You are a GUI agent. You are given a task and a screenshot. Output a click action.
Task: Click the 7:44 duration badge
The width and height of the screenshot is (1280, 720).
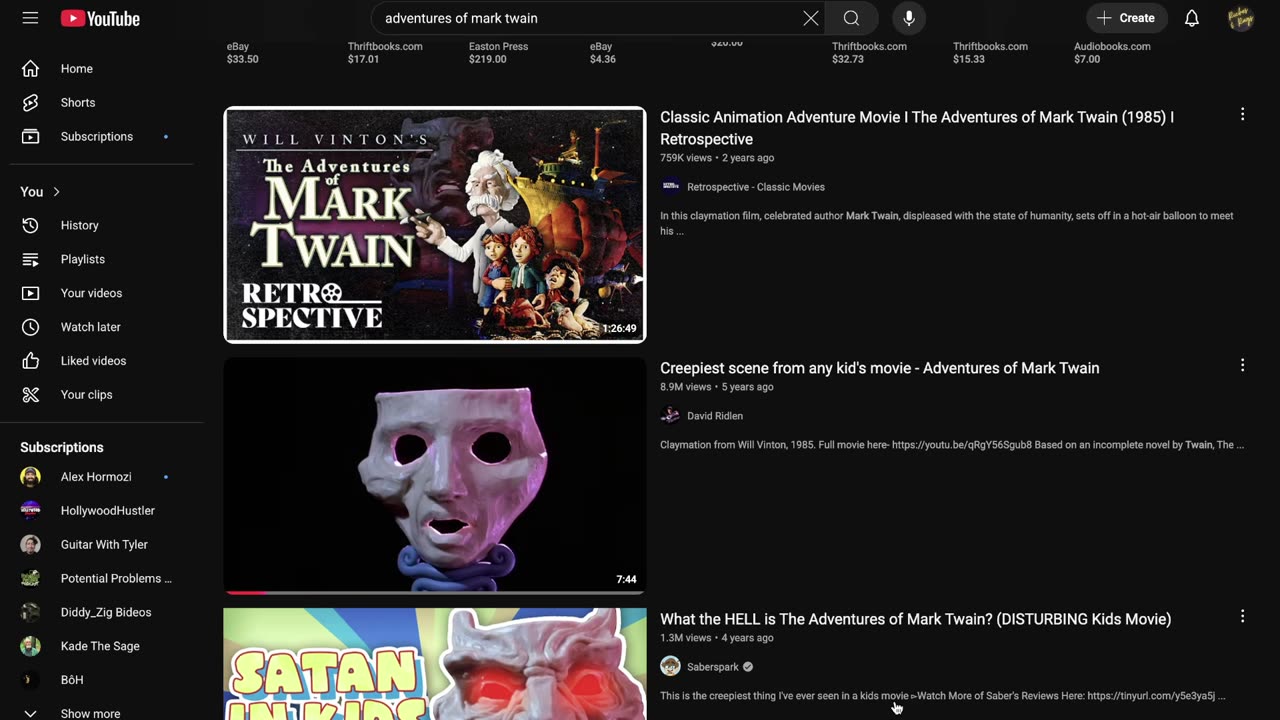click(x=627, y=580)
